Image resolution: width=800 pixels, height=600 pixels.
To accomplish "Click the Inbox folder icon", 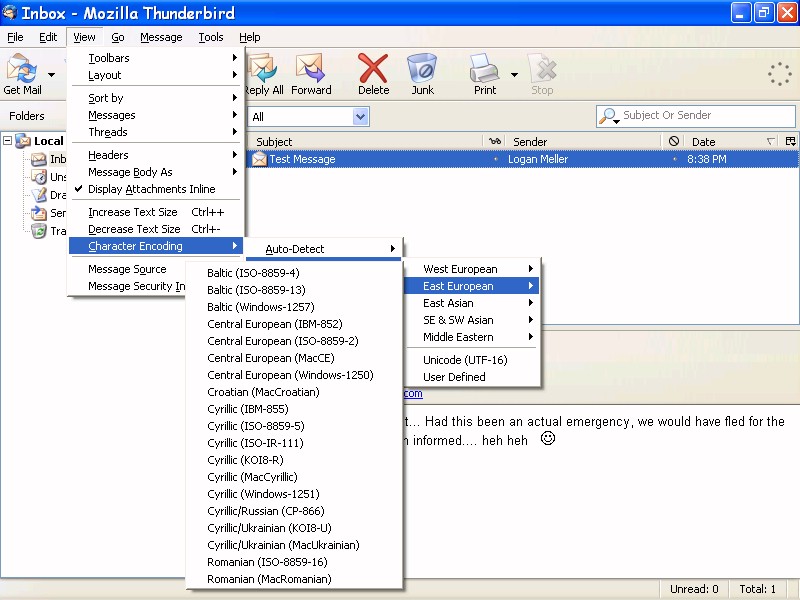I will (39, 159).
